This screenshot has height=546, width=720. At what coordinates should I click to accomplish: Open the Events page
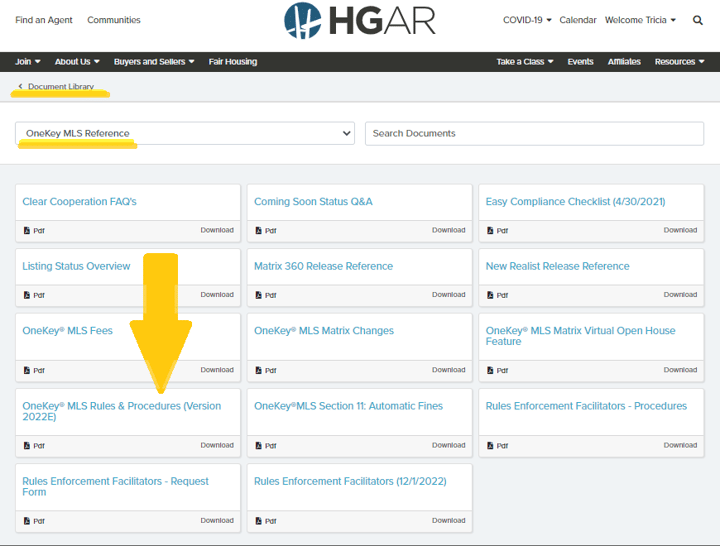point(580,62)
